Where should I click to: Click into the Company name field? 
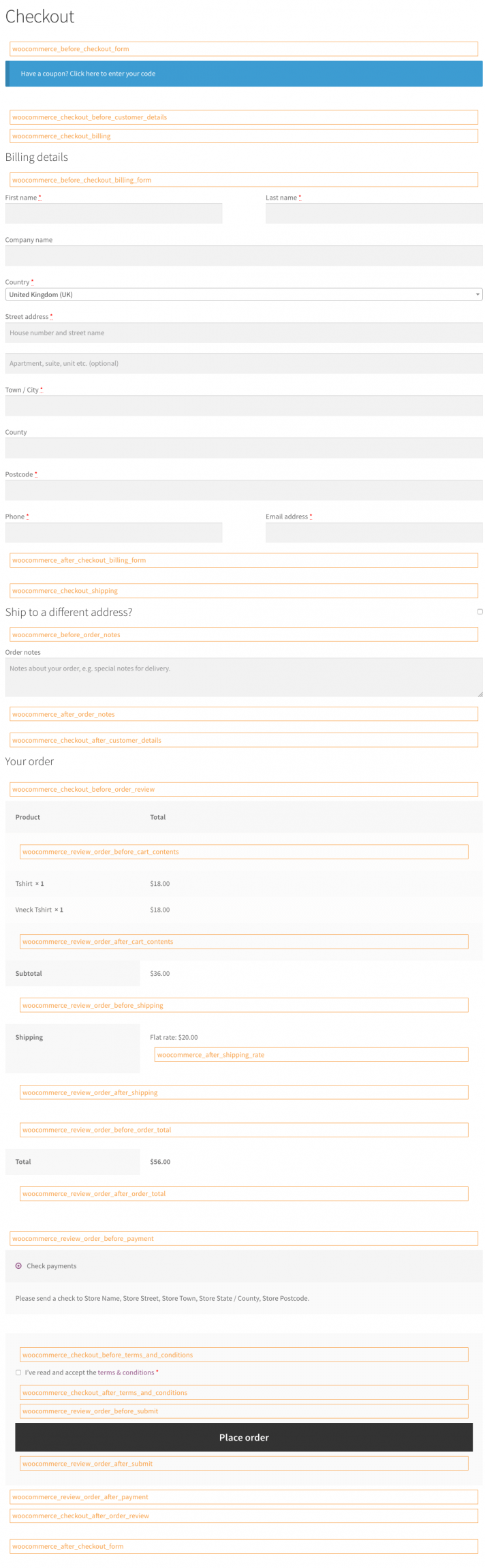pyautogui.click(x=243, y=255)
